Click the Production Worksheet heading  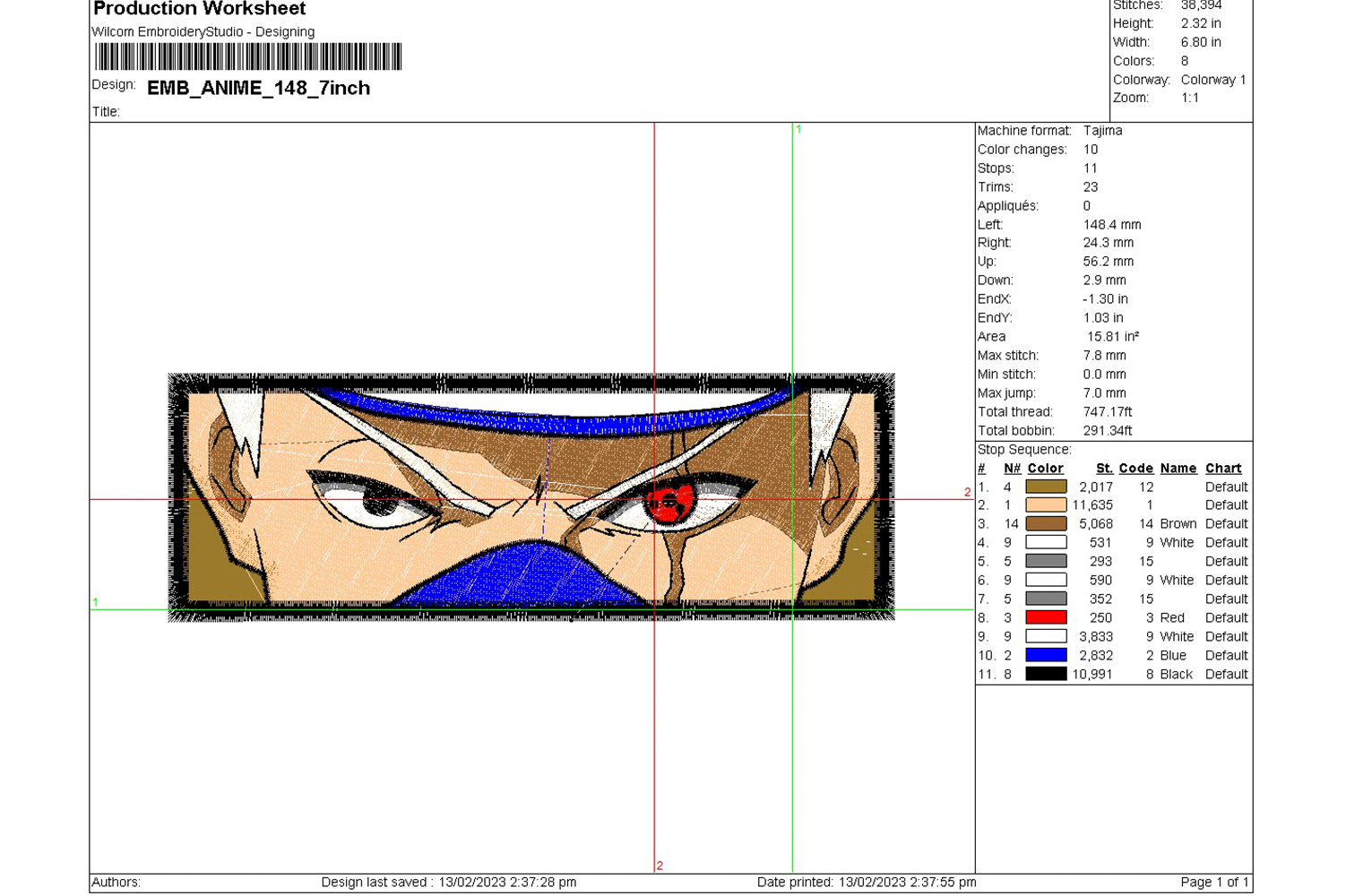click(199, 9)
